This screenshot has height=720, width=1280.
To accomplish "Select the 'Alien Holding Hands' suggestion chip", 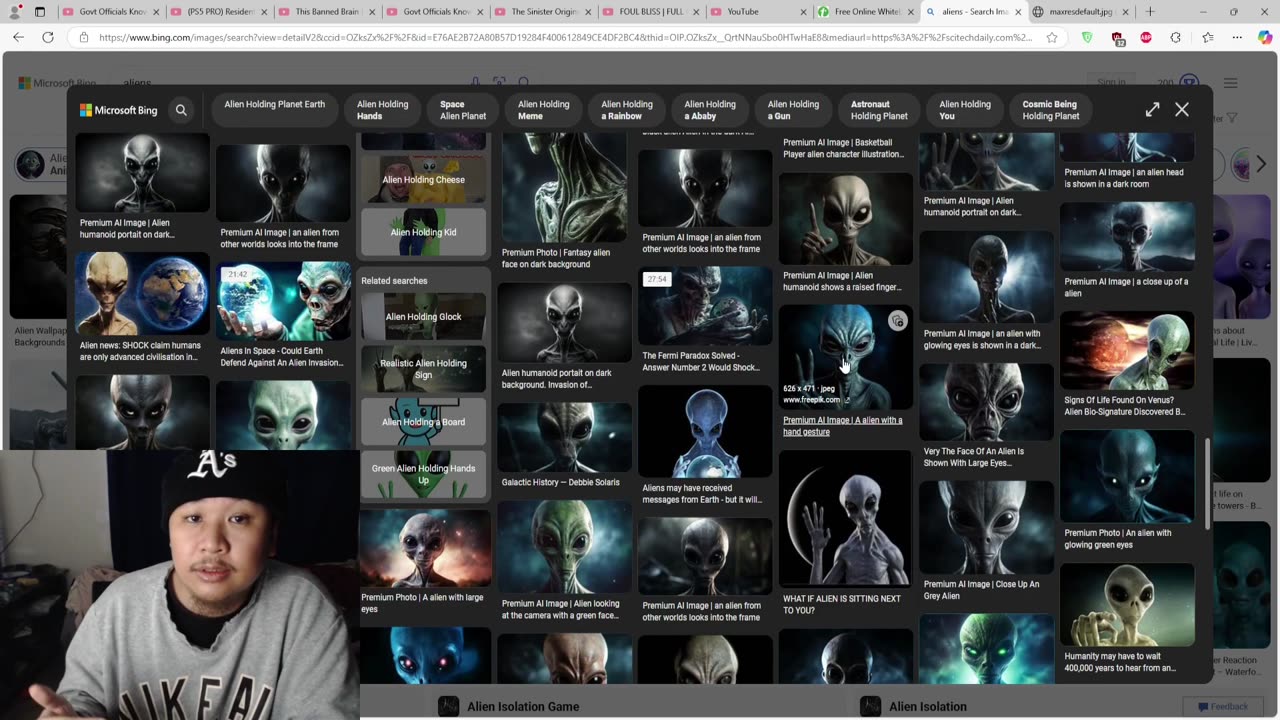I will pos(383,110).
